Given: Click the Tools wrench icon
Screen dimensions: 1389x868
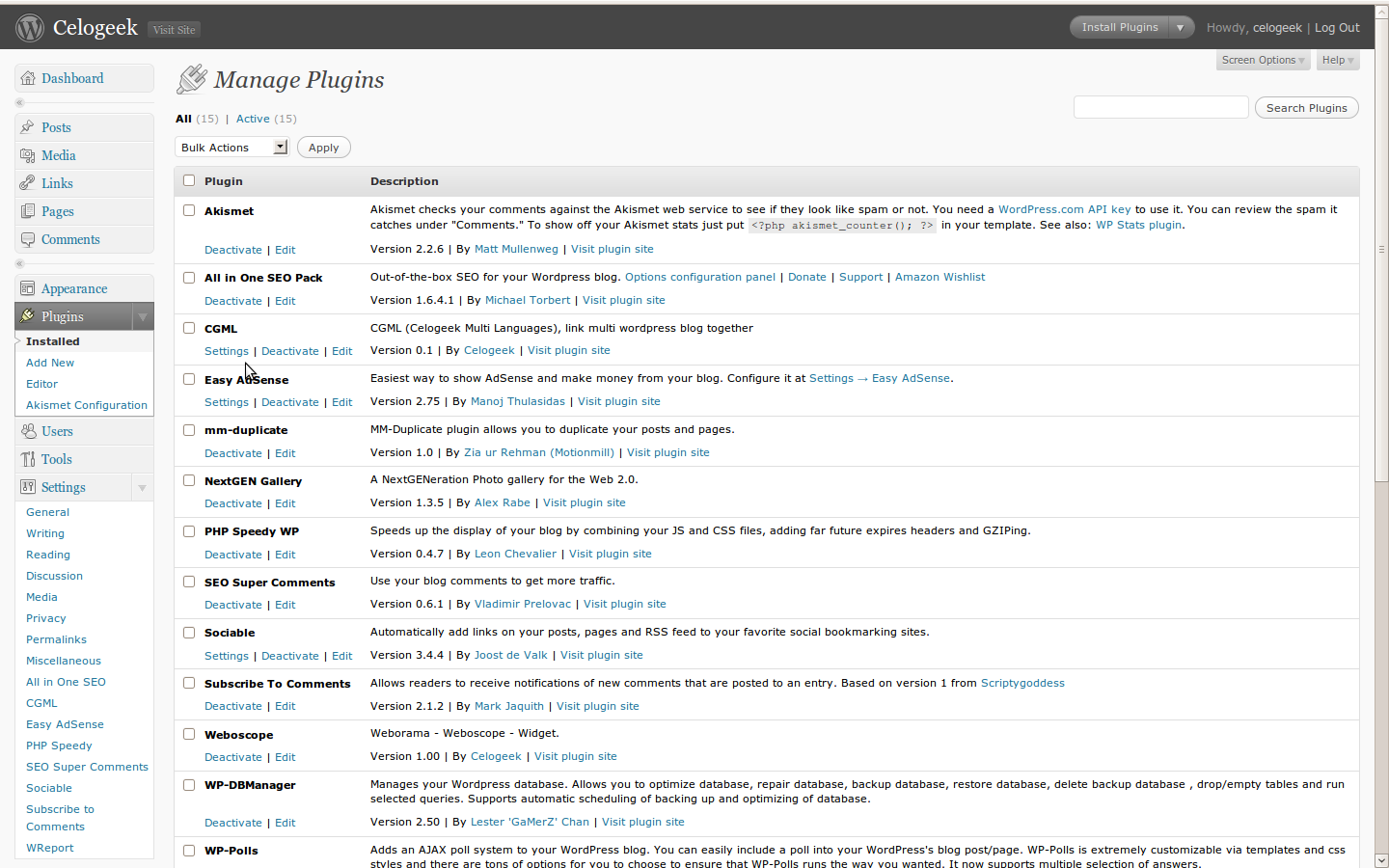Looking at the screenshot, I should [x=28, y=459].
